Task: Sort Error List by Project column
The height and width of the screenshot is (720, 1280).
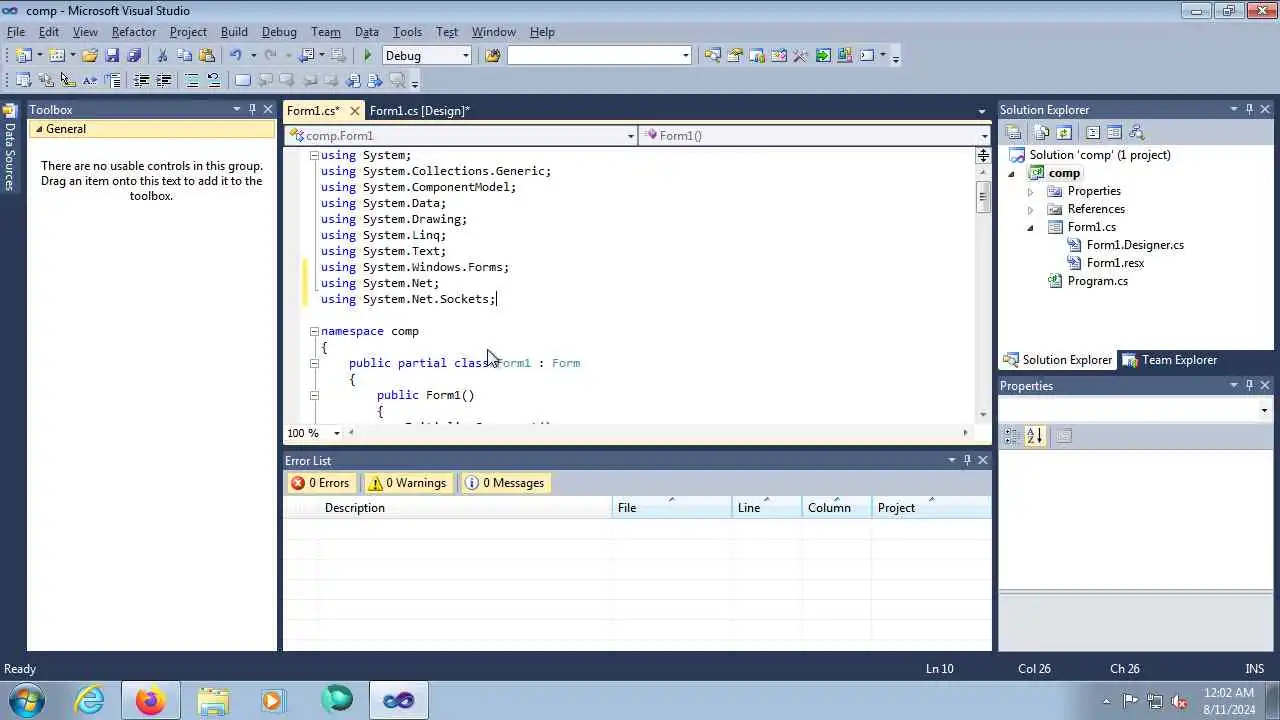Action: [x=931, y=508]
